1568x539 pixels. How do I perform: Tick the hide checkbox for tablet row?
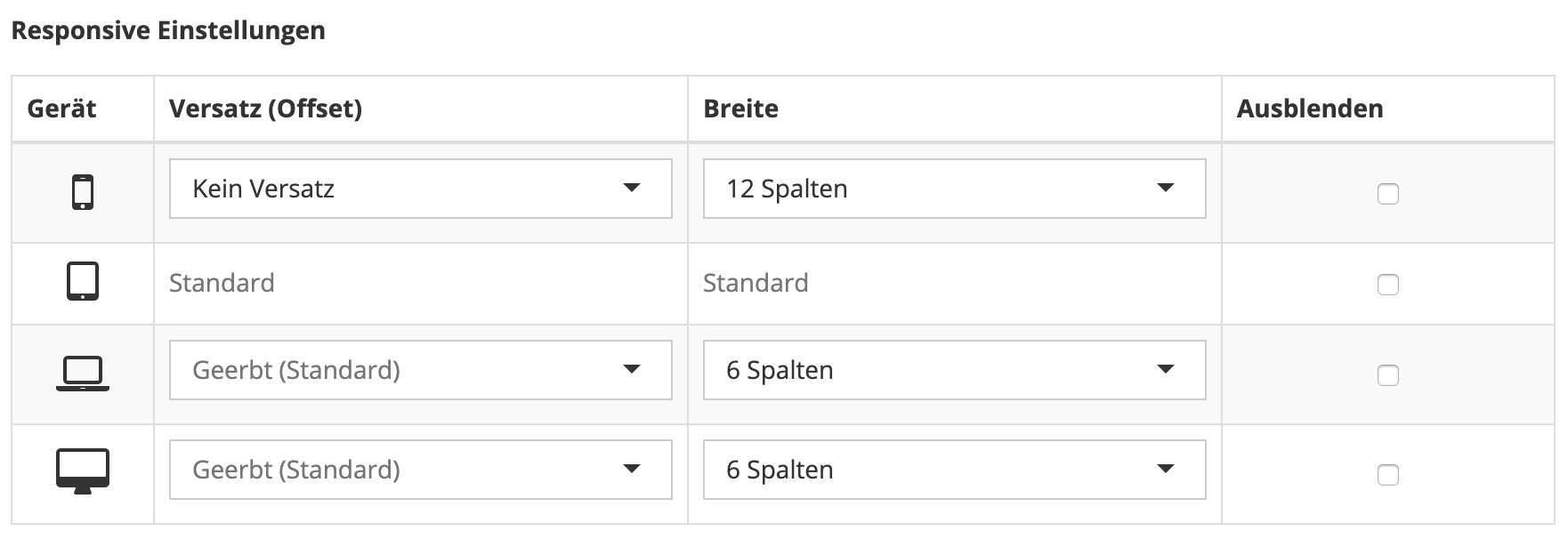click(x=1387, y=285)
